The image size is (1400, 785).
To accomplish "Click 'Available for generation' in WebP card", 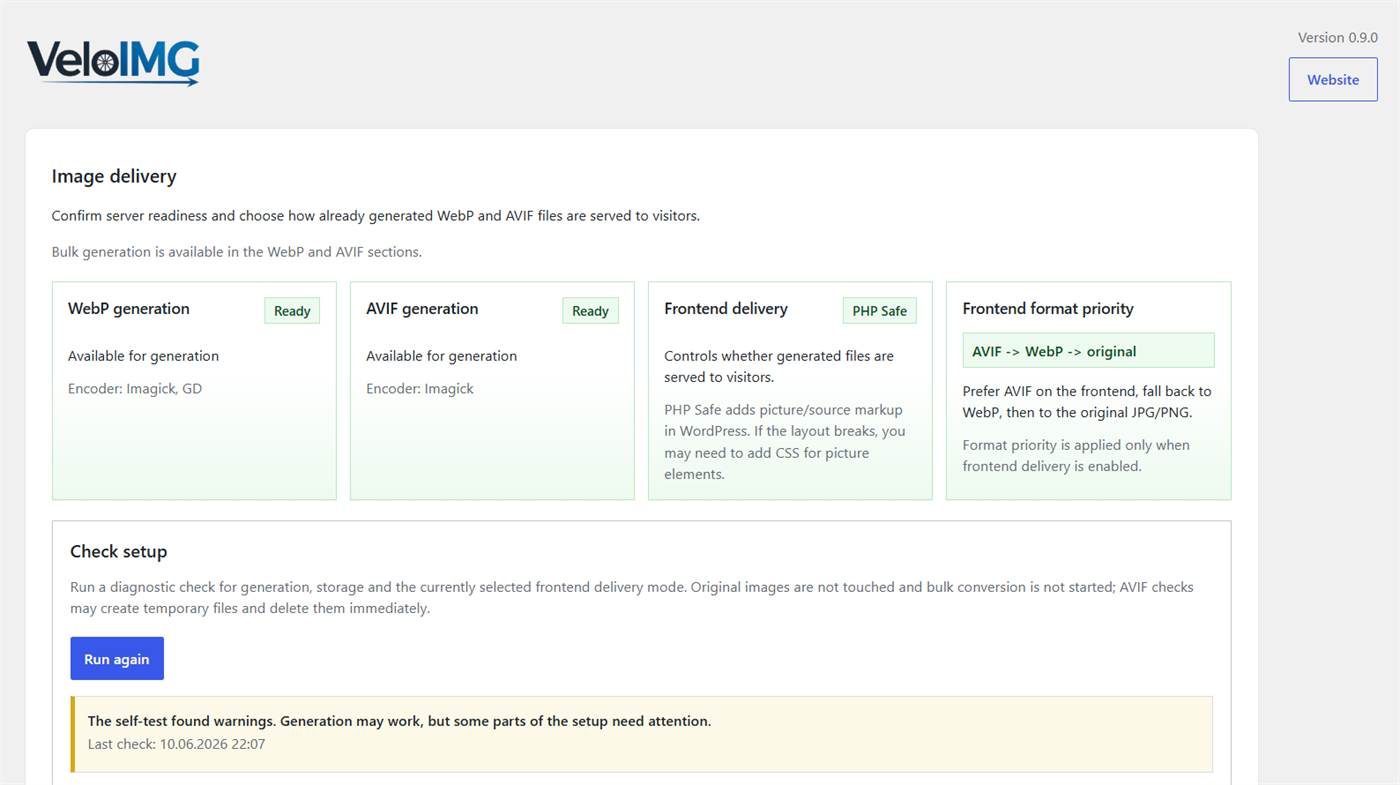I will click(x=143, y=356).
